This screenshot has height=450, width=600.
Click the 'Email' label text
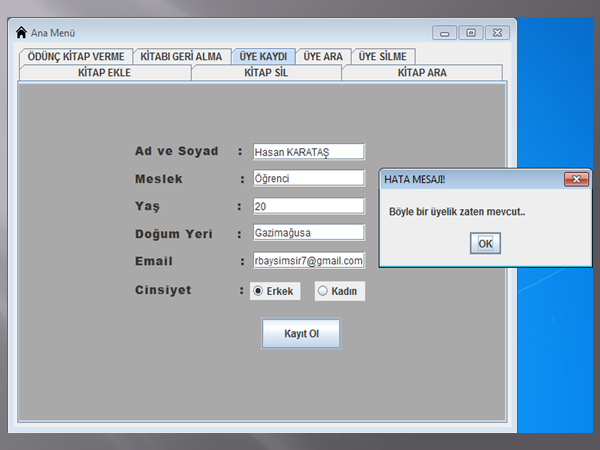154,261
